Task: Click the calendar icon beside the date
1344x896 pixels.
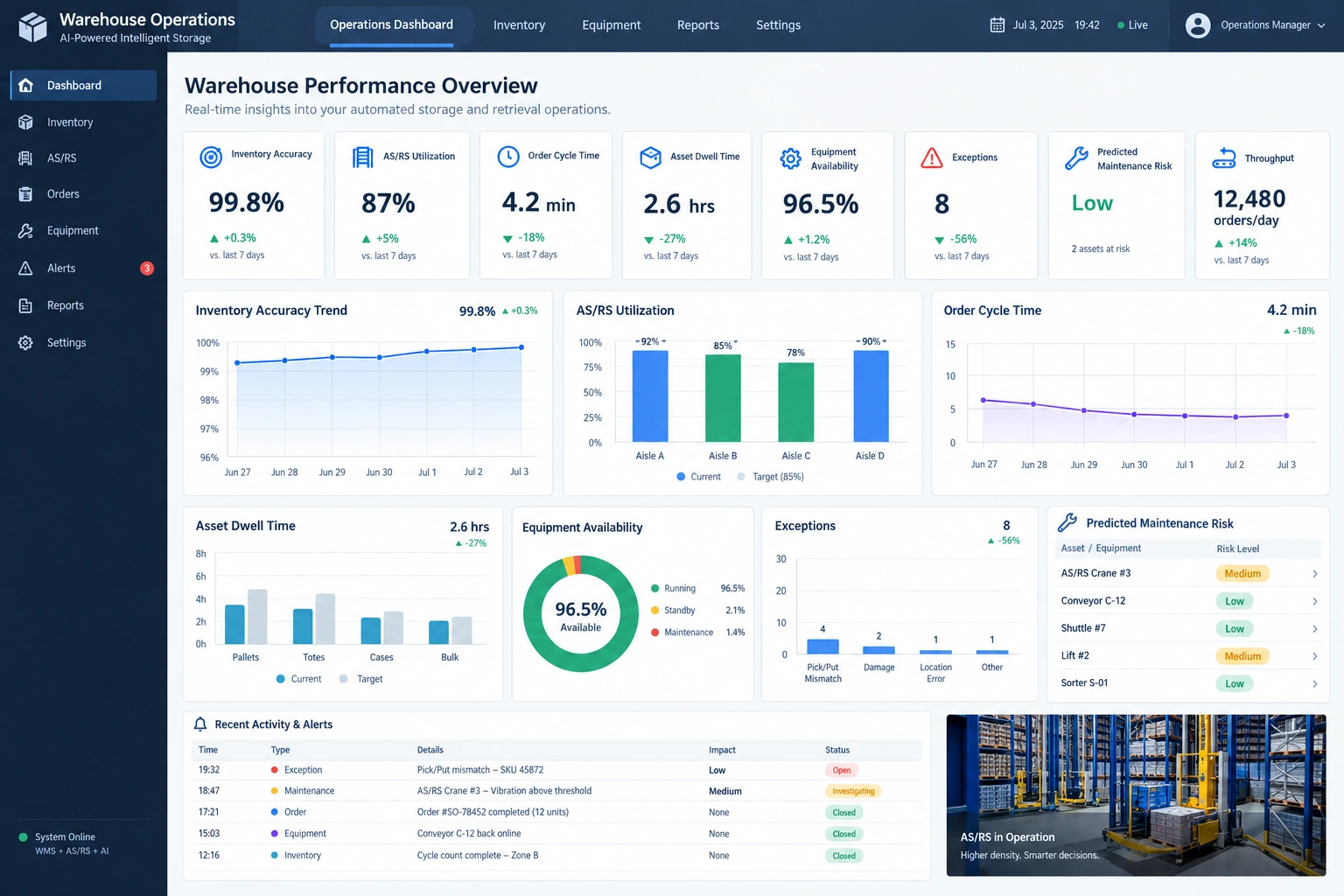Action: (x=997, y=24)
